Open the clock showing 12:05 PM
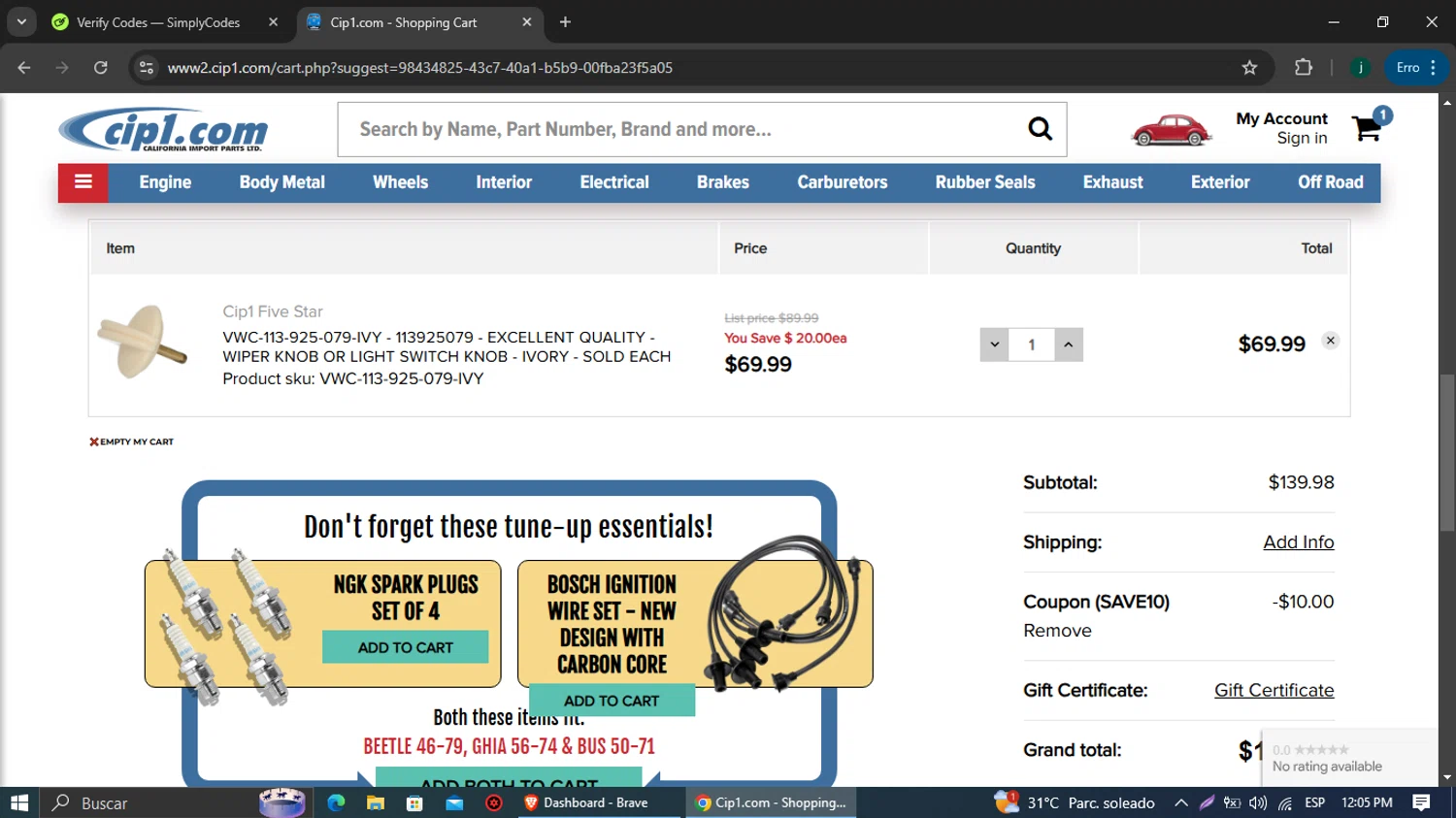 pyautogui.click(x=1367, y=802)
